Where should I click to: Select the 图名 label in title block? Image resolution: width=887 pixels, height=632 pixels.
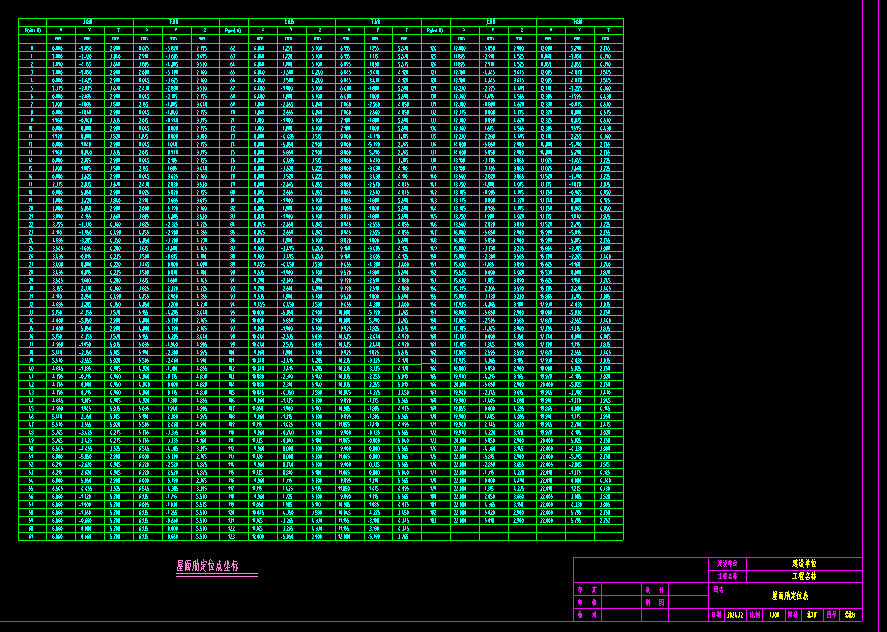pyautogui.click(x=718, y=590)
